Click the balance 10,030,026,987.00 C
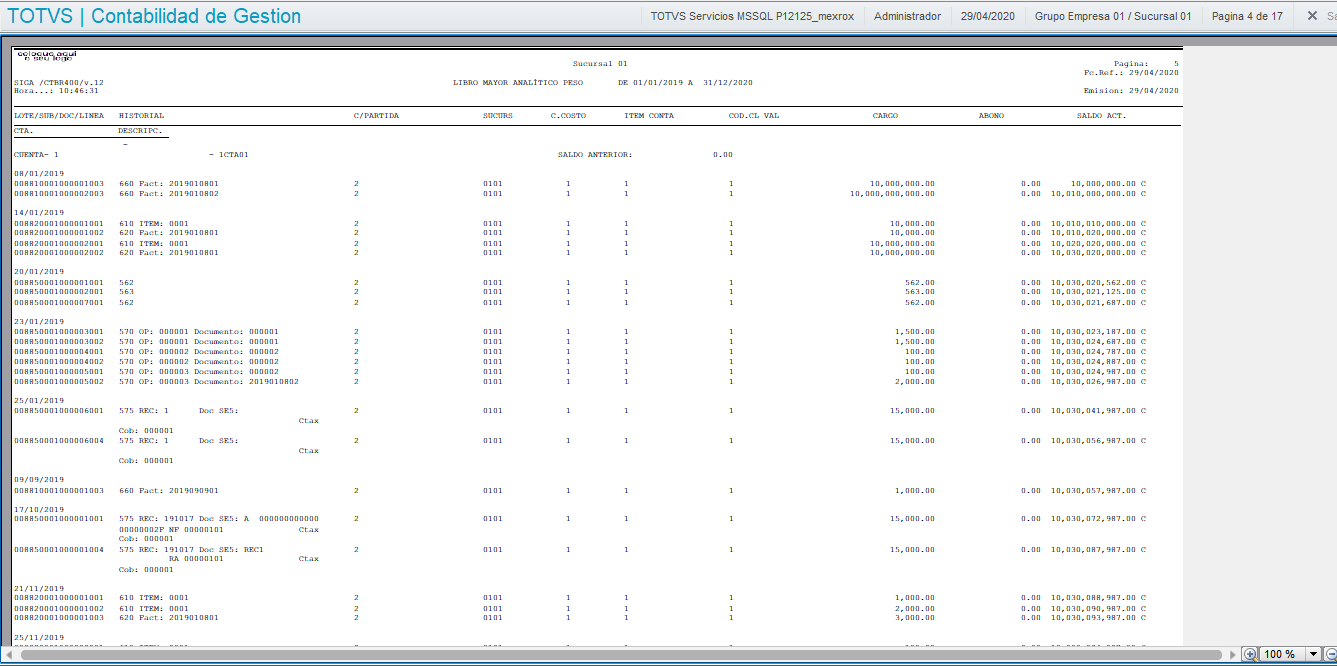The width and height of the screenshot is (1337, 666). click(1098, 381)
